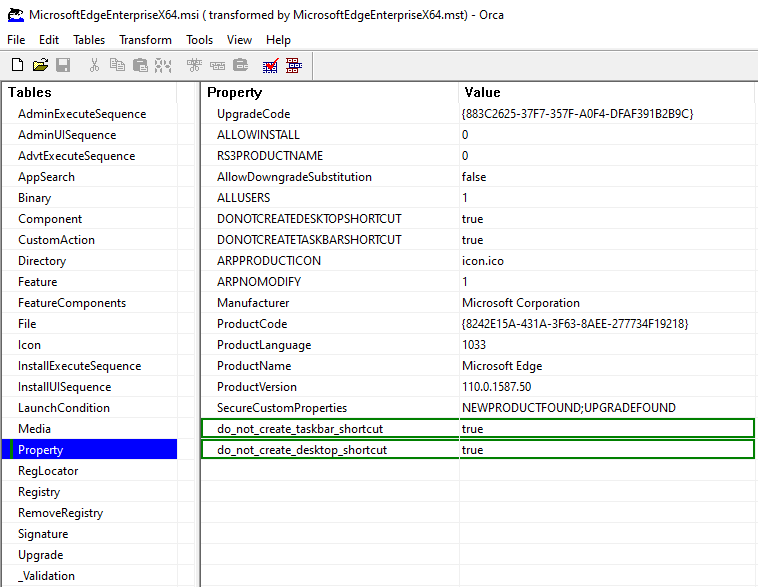Select the FeatureComponents table

pos(72,303)
